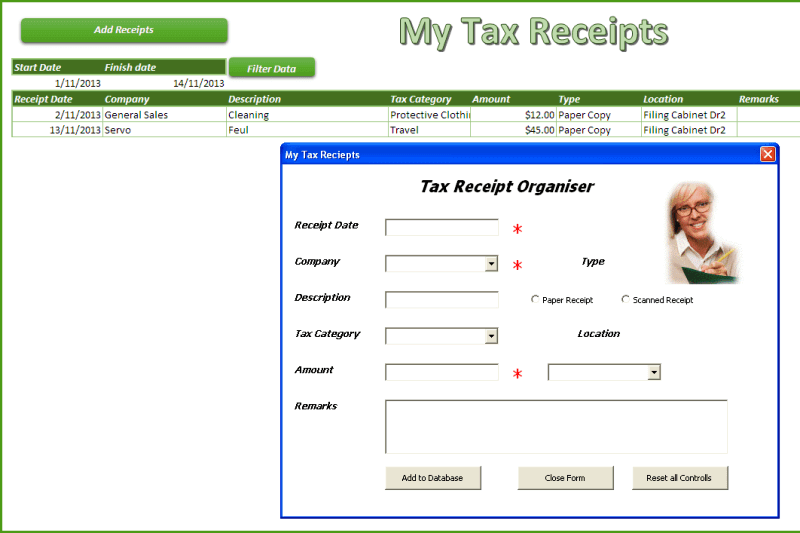Click Reset all Controls button
Image resolution: width=800 pixels, height=533 pixels.
coord(680,478)
